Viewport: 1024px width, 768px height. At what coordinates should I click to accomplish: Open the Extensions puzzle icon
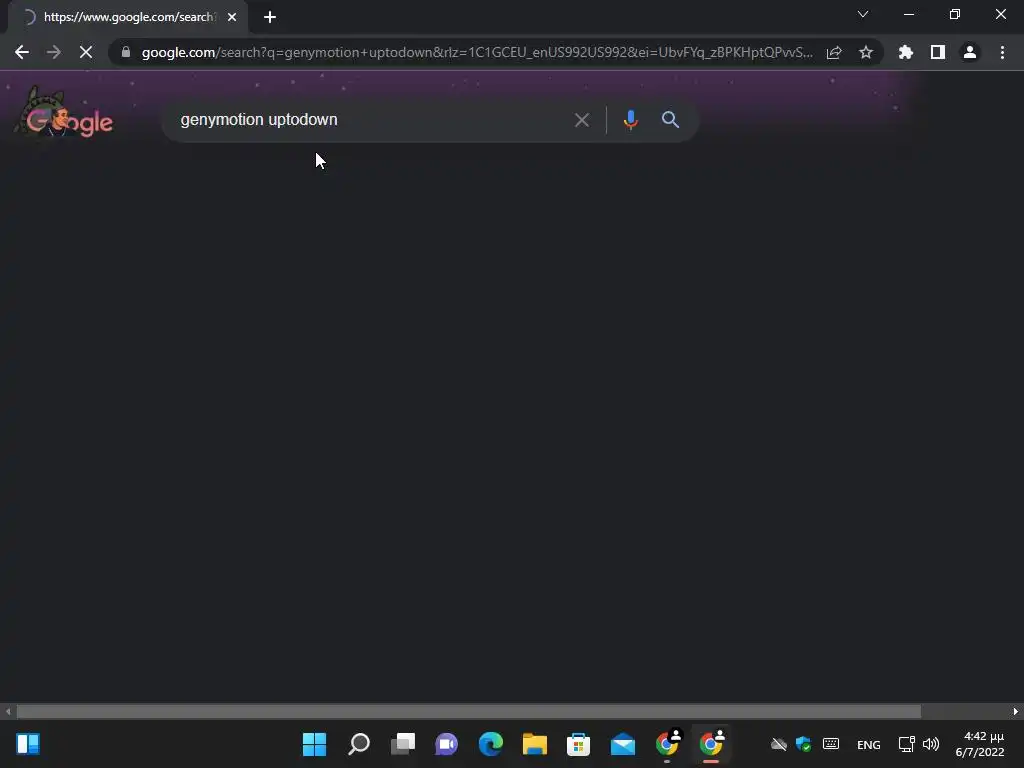tap(906, 52)
